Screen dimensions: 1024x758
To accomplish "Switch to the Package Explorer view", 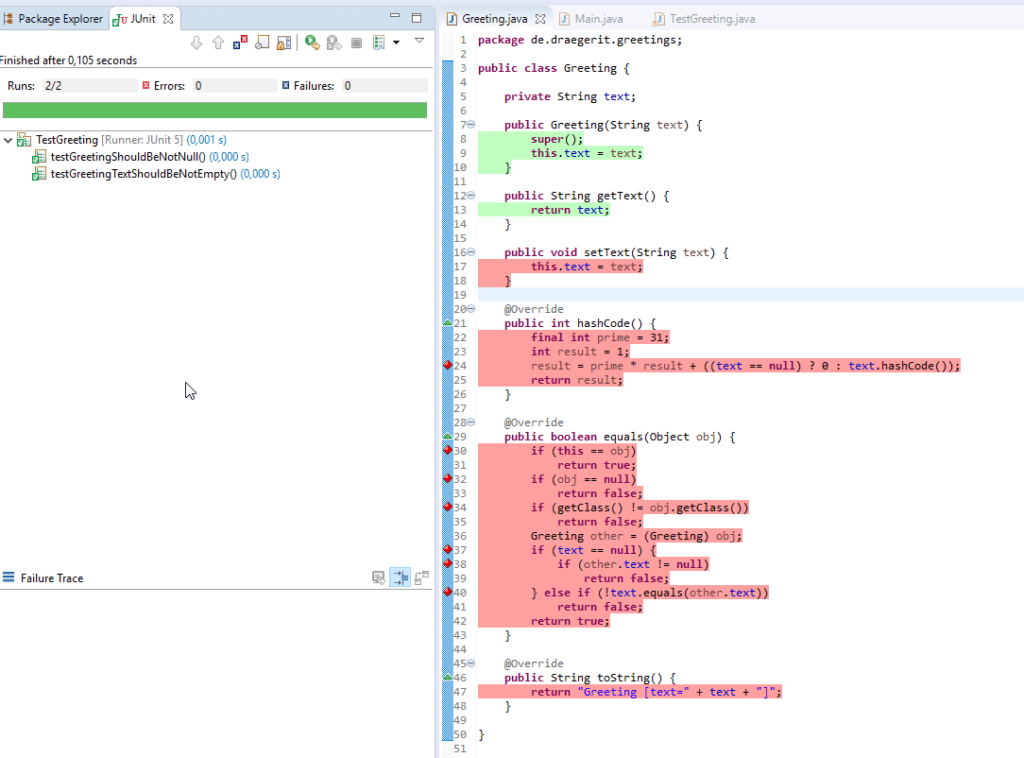I will pos(55,17).
